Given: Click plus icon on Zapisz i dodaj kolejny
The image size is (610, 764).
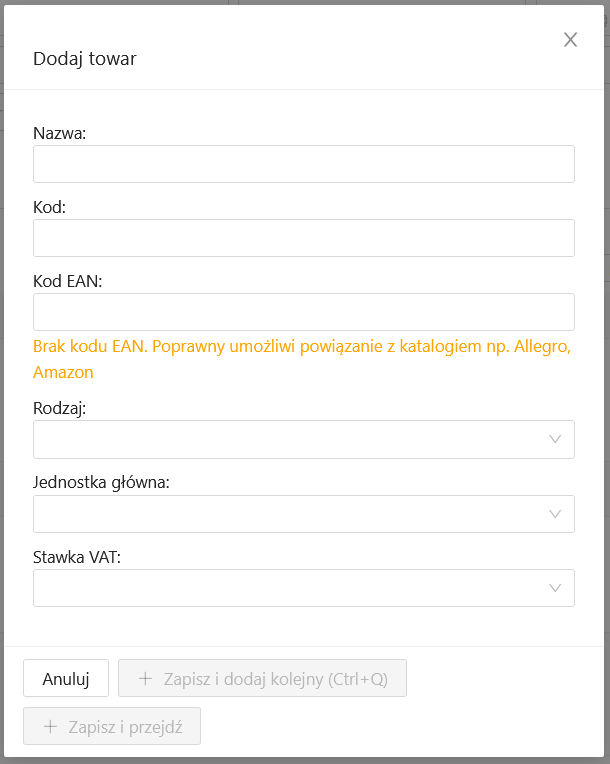Looking at the screenshot, I should (x=145, y=679).
